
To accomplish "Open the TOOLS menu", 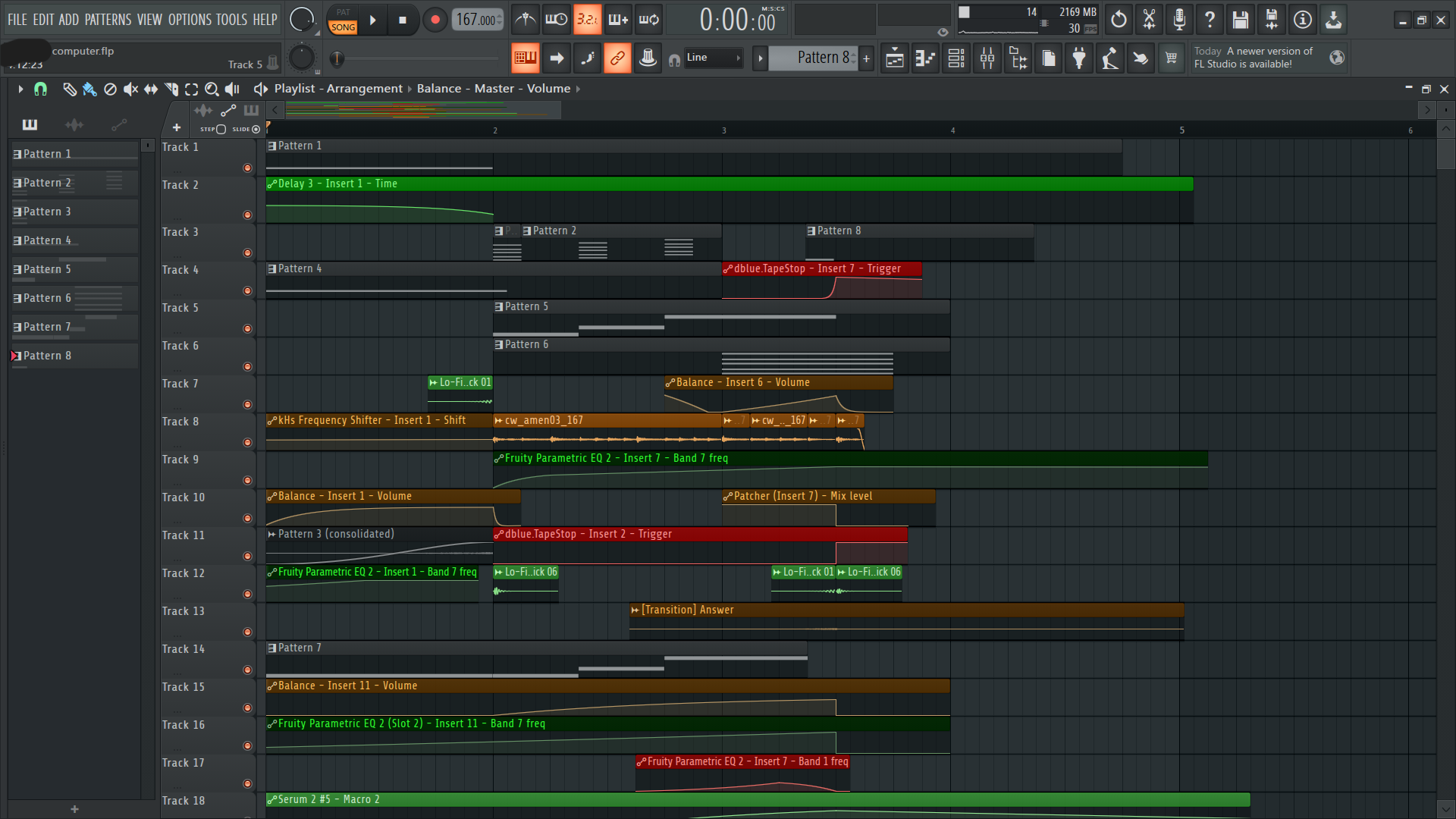I will [231, 20].
